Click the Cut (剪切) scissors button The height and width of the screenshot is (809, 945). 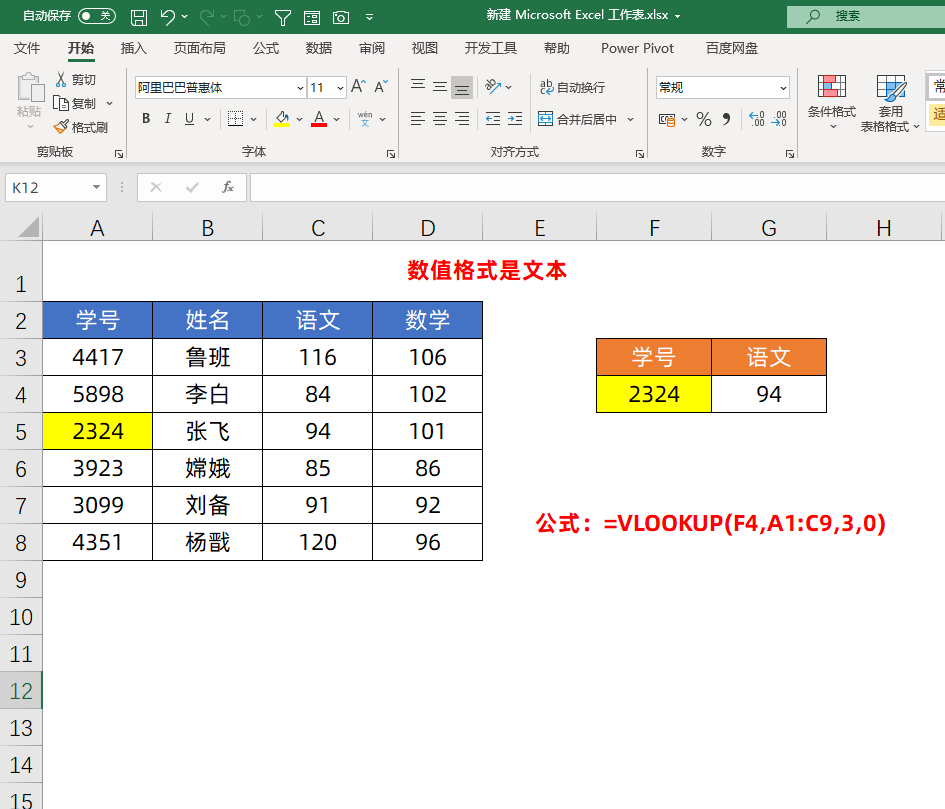(76, 79)
